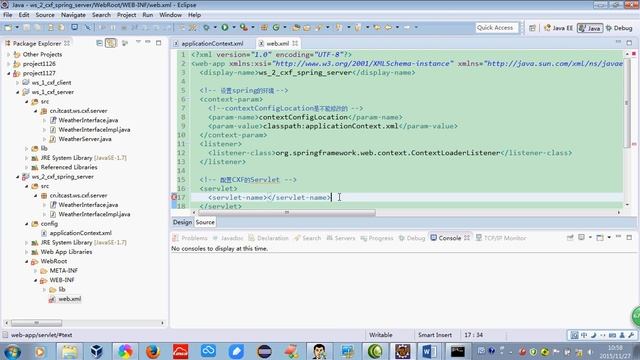Collapse the config folder node
Image resolution: width=640 pixels, height=360 pixels.
[27, 224]
